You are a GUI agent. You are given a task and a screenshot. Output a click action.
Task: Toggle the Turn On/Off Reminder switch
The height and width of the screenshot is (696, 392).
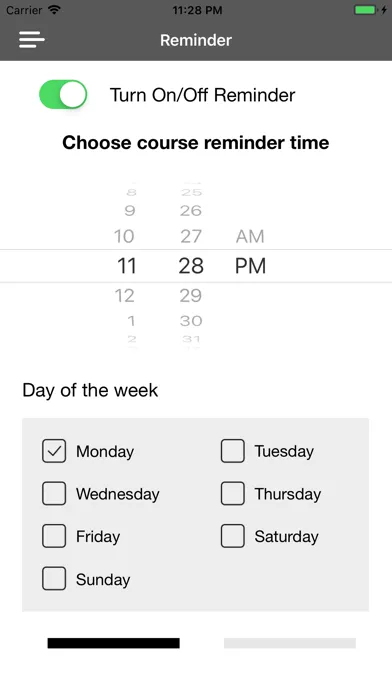point(63,94)
